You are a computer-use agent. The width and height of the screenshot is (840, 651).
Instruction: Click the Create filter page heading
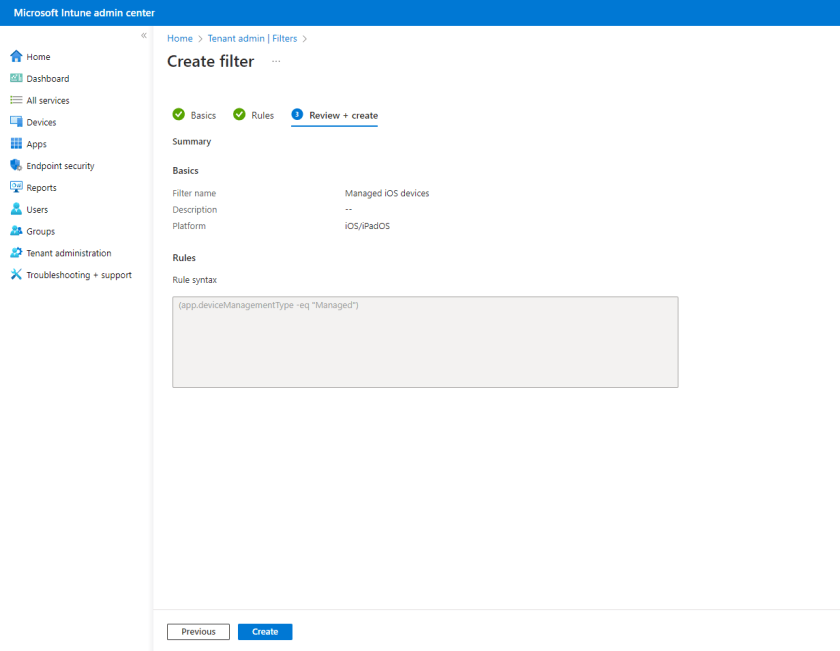[211, 61]
